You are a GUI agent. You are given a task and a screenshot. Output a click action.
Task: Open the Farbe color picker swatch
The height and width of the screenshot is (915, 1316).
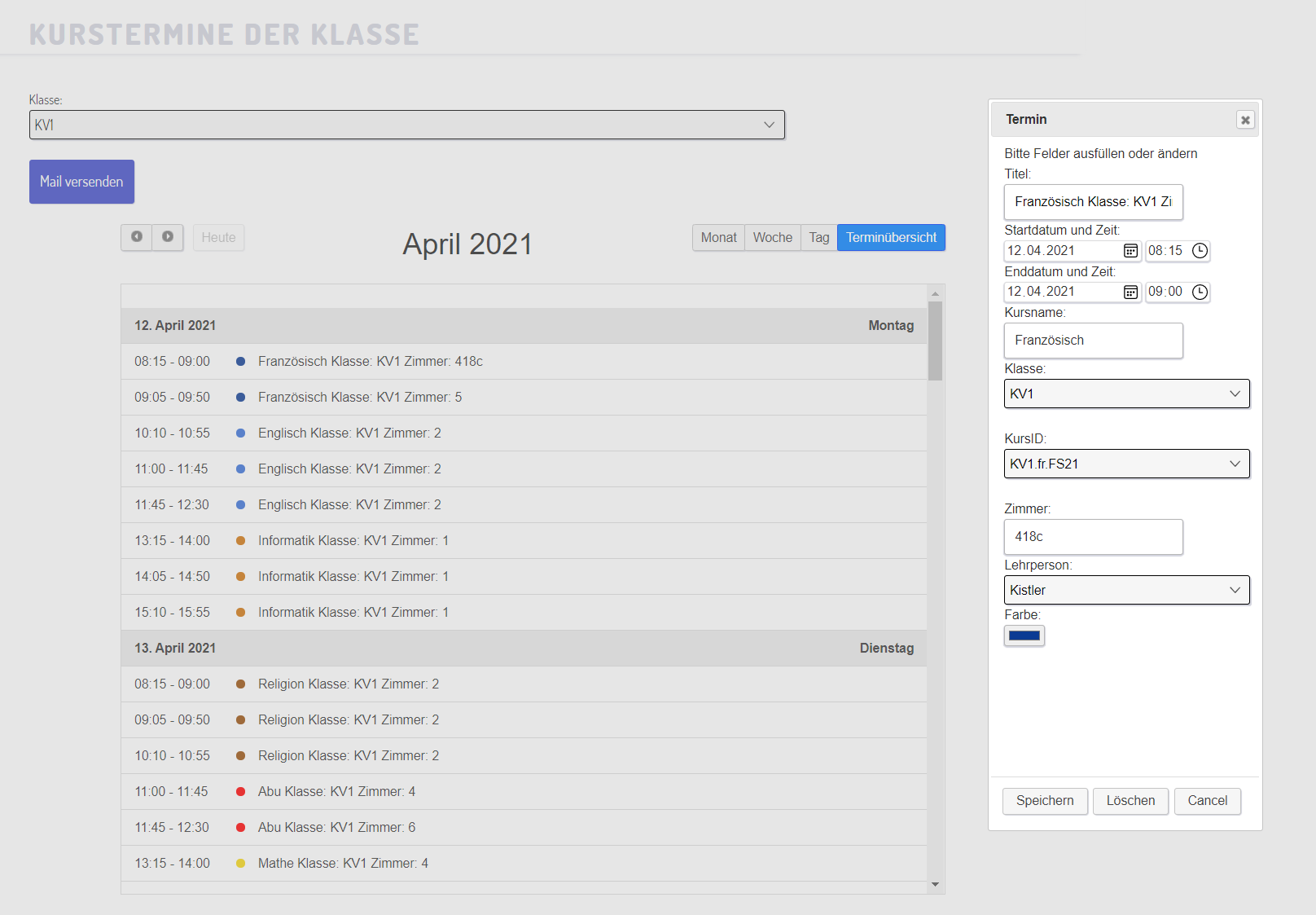tap(1024, 636)
